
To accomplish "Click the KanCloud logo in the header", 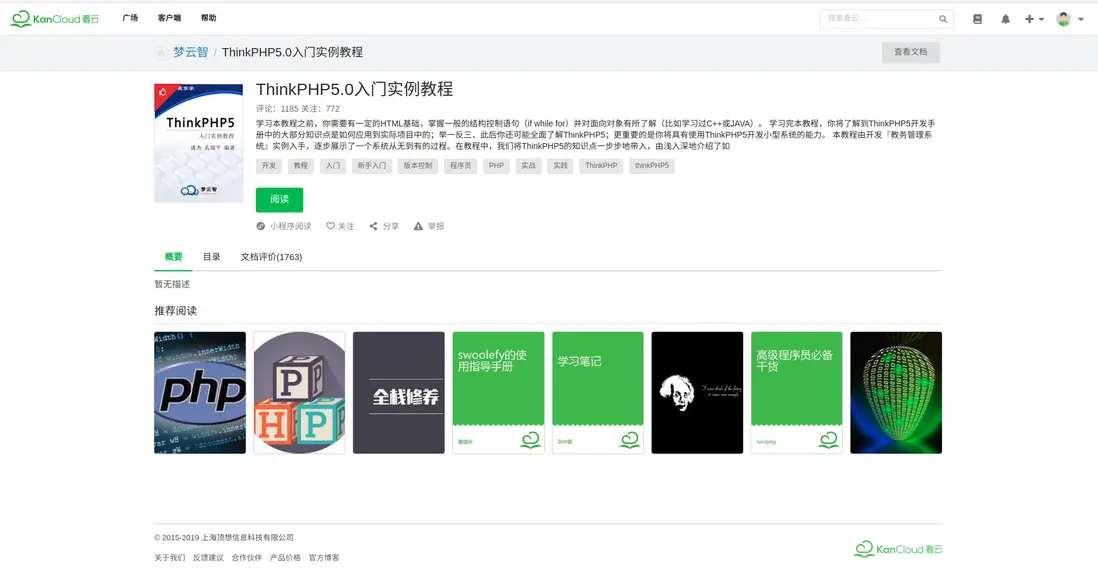I will click(55, 19).
